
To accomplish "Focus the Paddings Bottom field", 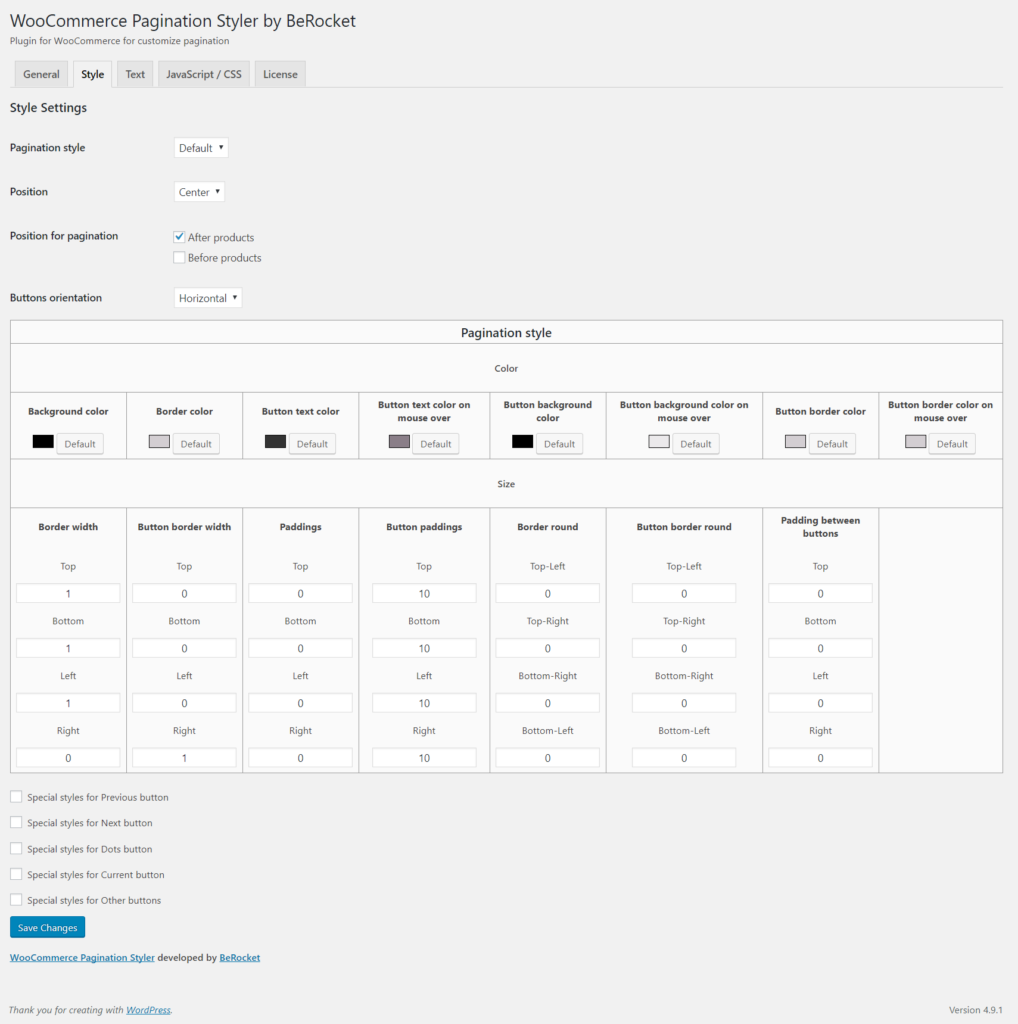I will (x=300, y=648).
